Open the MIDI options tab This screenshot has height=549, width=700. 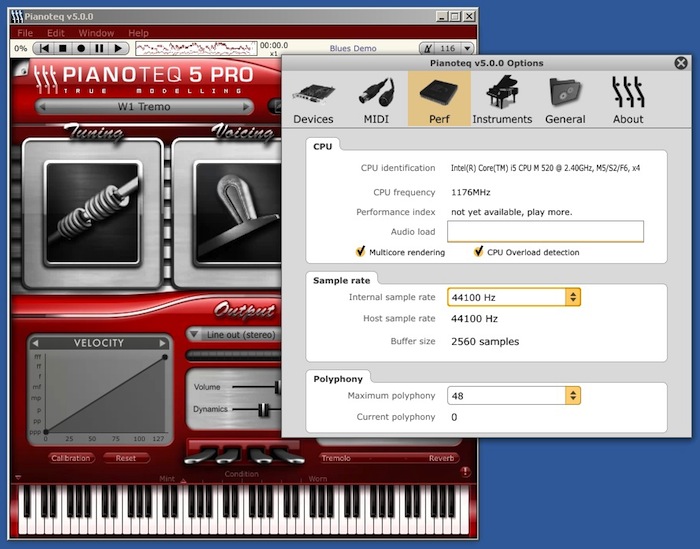pyautogui.click(x=376, y=99)
